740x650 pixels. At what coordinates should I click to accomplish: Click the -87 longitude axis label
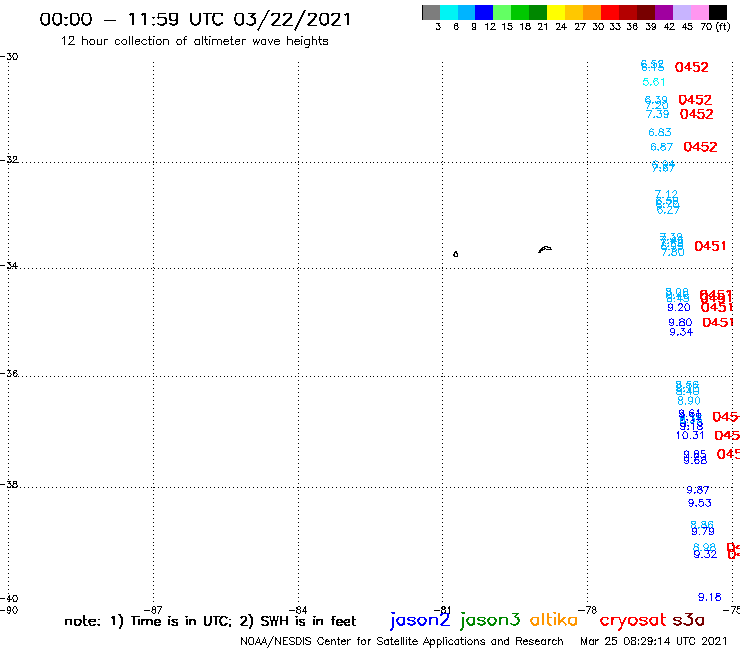coord(153,610)
